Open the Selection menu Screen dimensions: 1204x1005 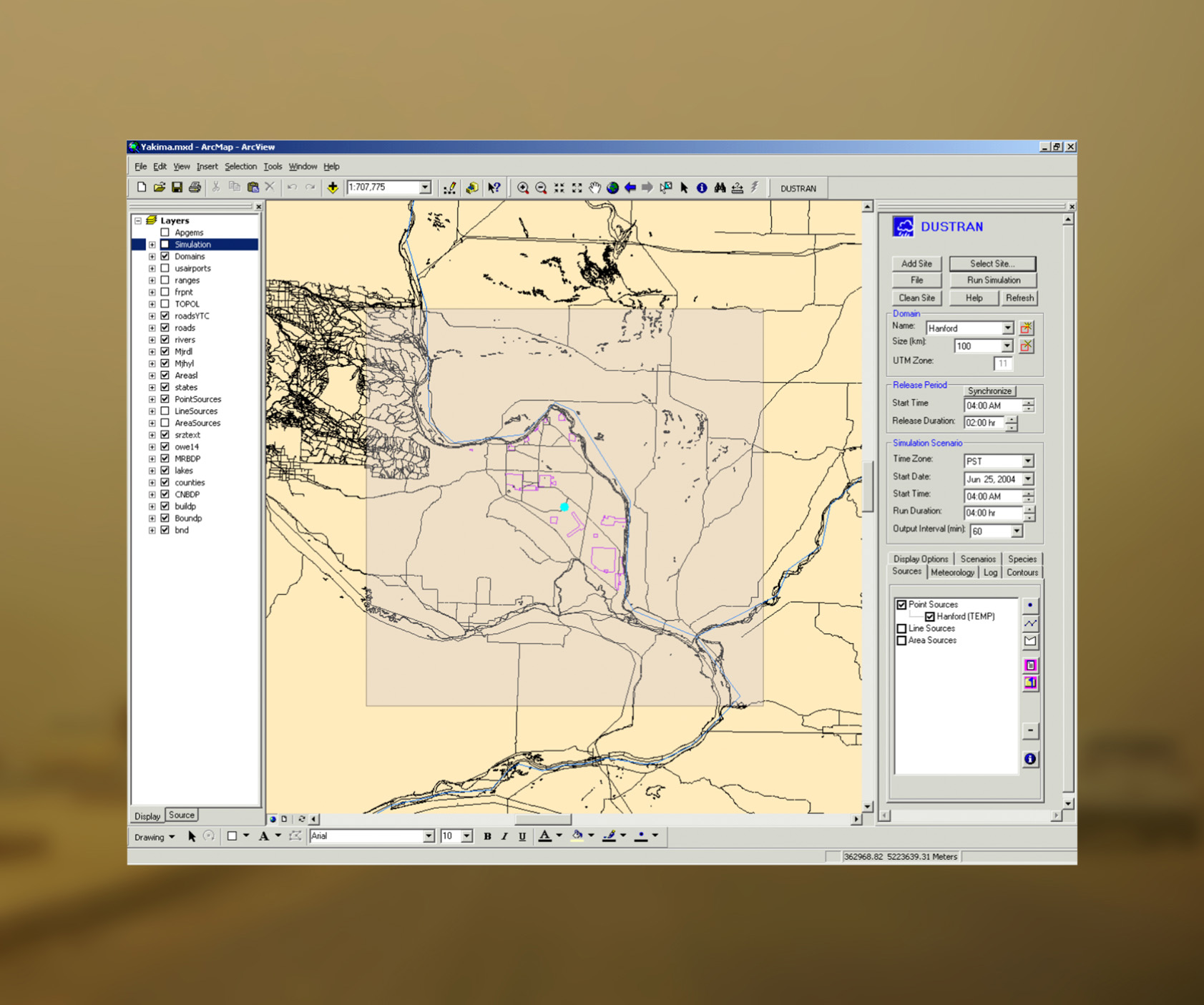pyautogui.click(x=240, y=167)
